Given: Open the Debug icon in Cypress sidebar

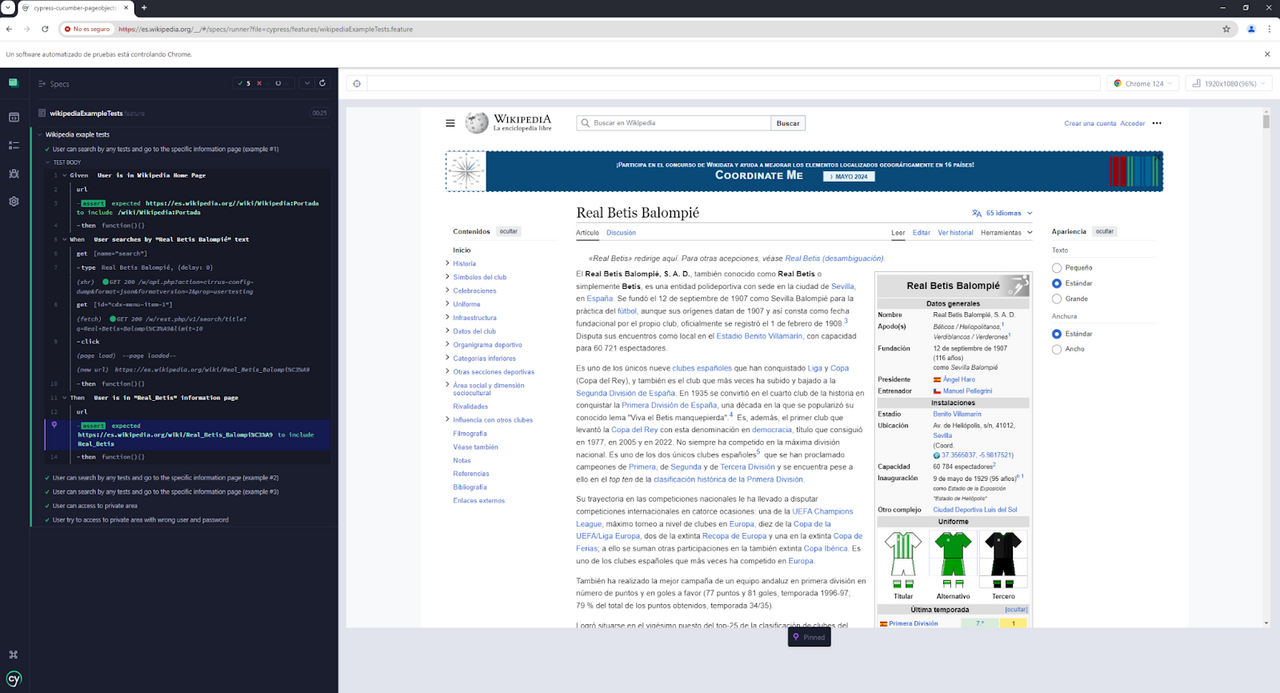Looking at the screenshot, I should coord(14,174).
